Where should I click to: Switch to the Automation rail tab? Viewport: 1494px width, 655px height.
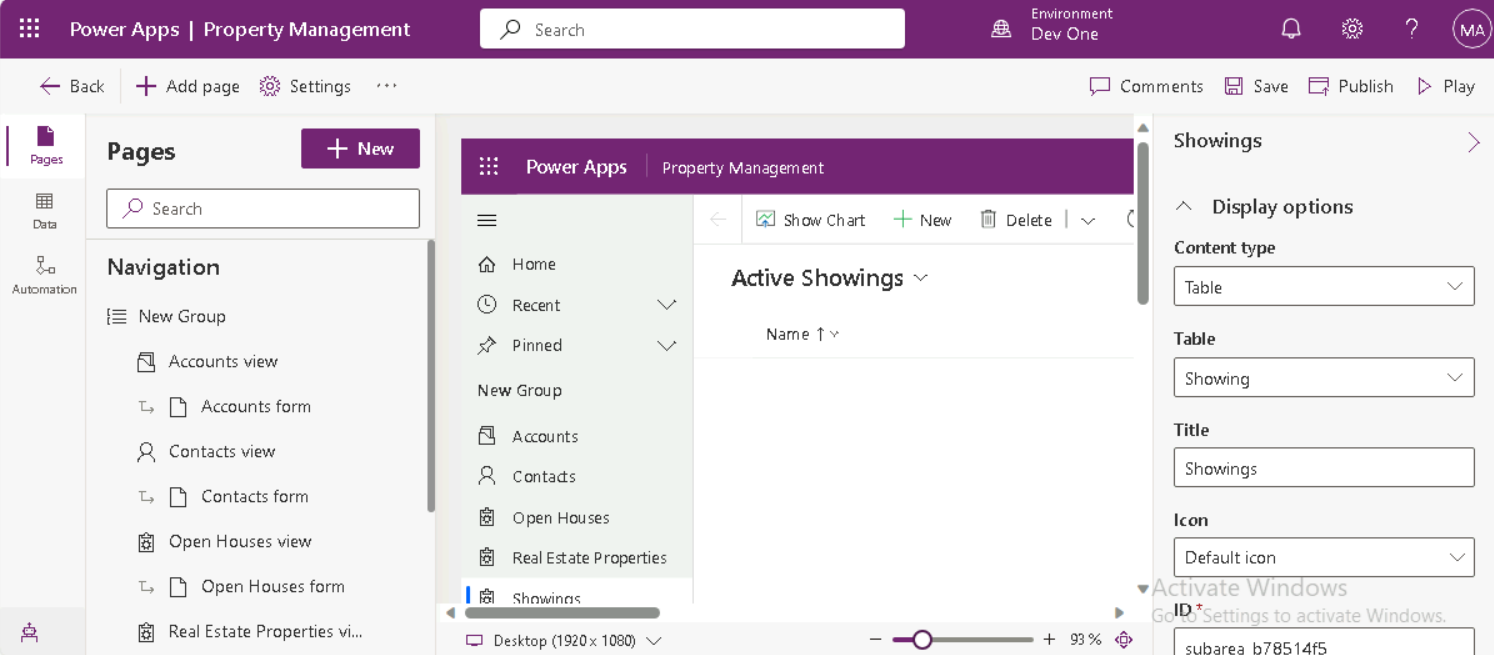(x=45, y=275)
